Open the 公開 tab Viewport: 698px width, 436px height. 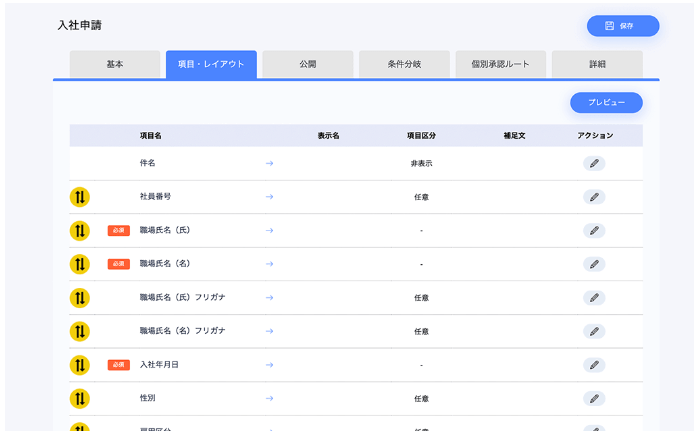(x=308, y=65)
